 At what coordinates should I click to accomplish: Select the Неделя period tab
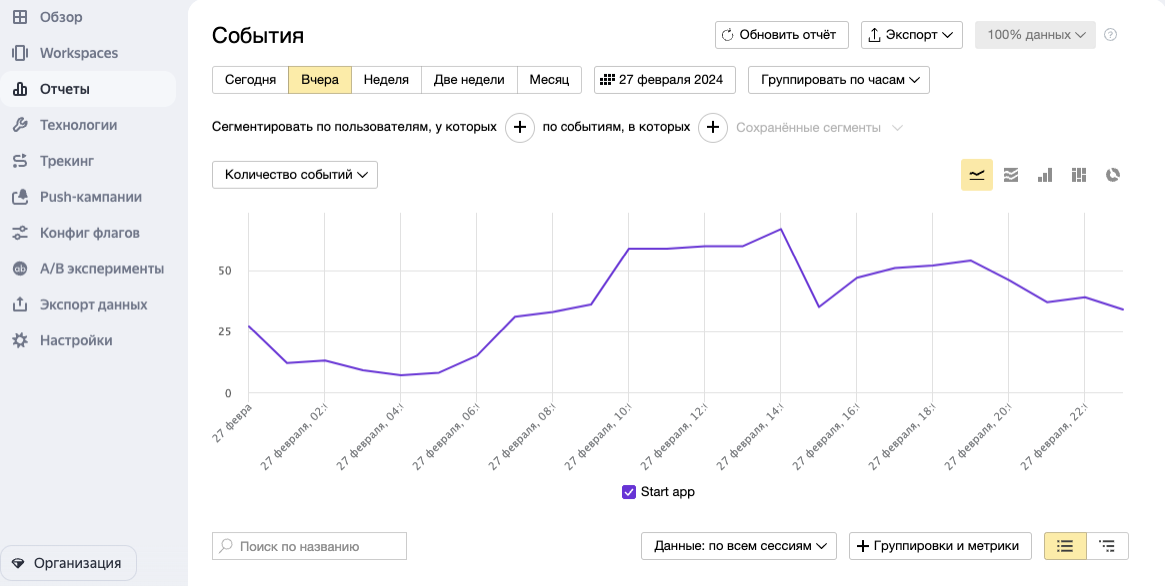click(x=386, y=80)
